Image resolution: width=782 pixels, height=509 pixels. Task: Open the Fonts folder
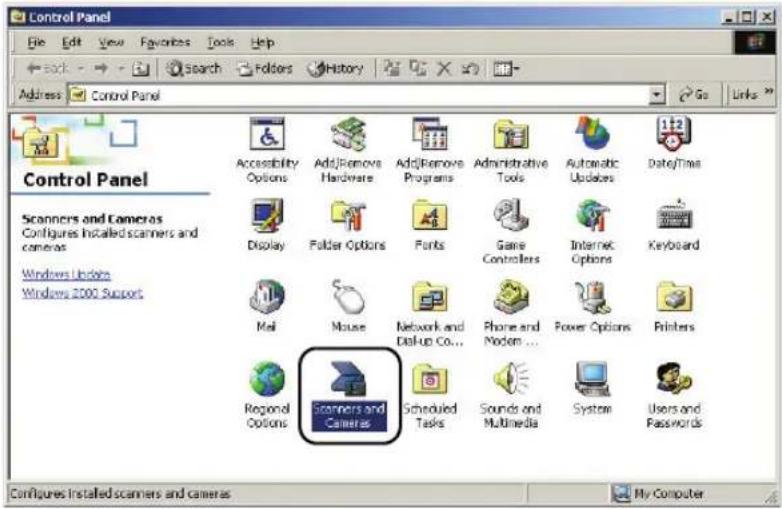[429, 225]
